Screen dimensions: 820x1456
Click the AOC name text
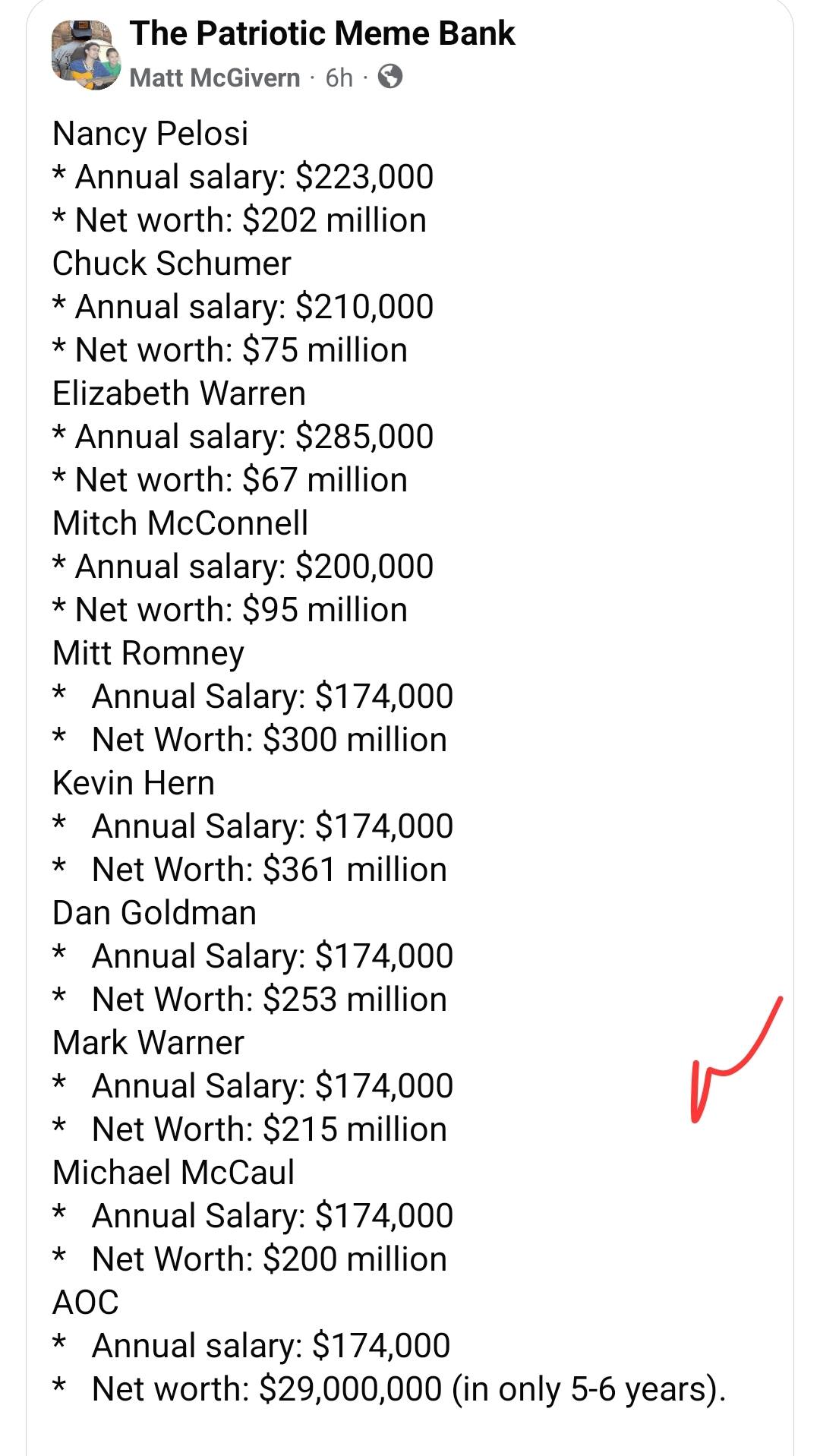[x=86, y=1303]
